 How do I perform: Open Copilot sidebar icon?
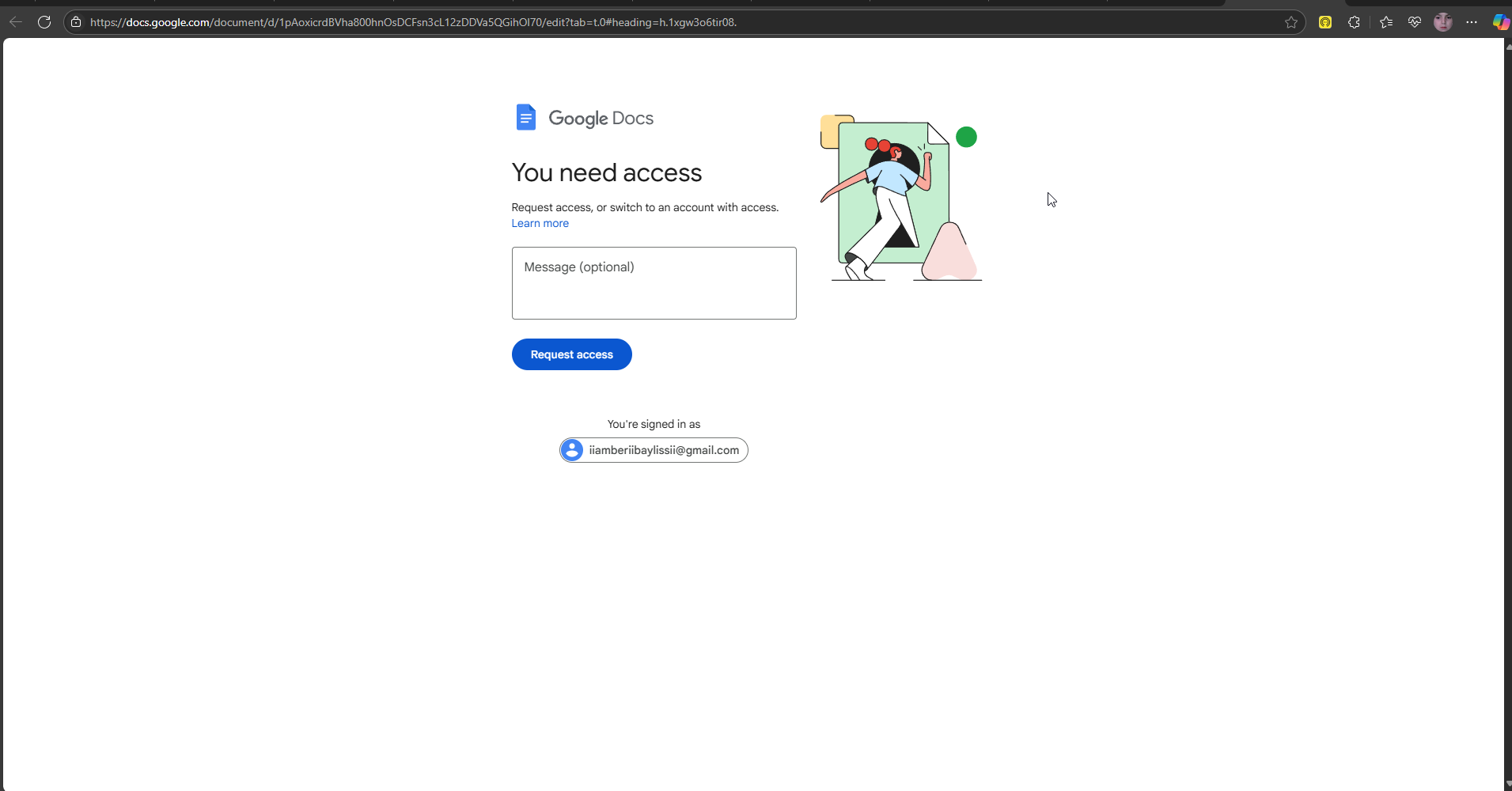pyautogui.click(x=1500, y=22)
